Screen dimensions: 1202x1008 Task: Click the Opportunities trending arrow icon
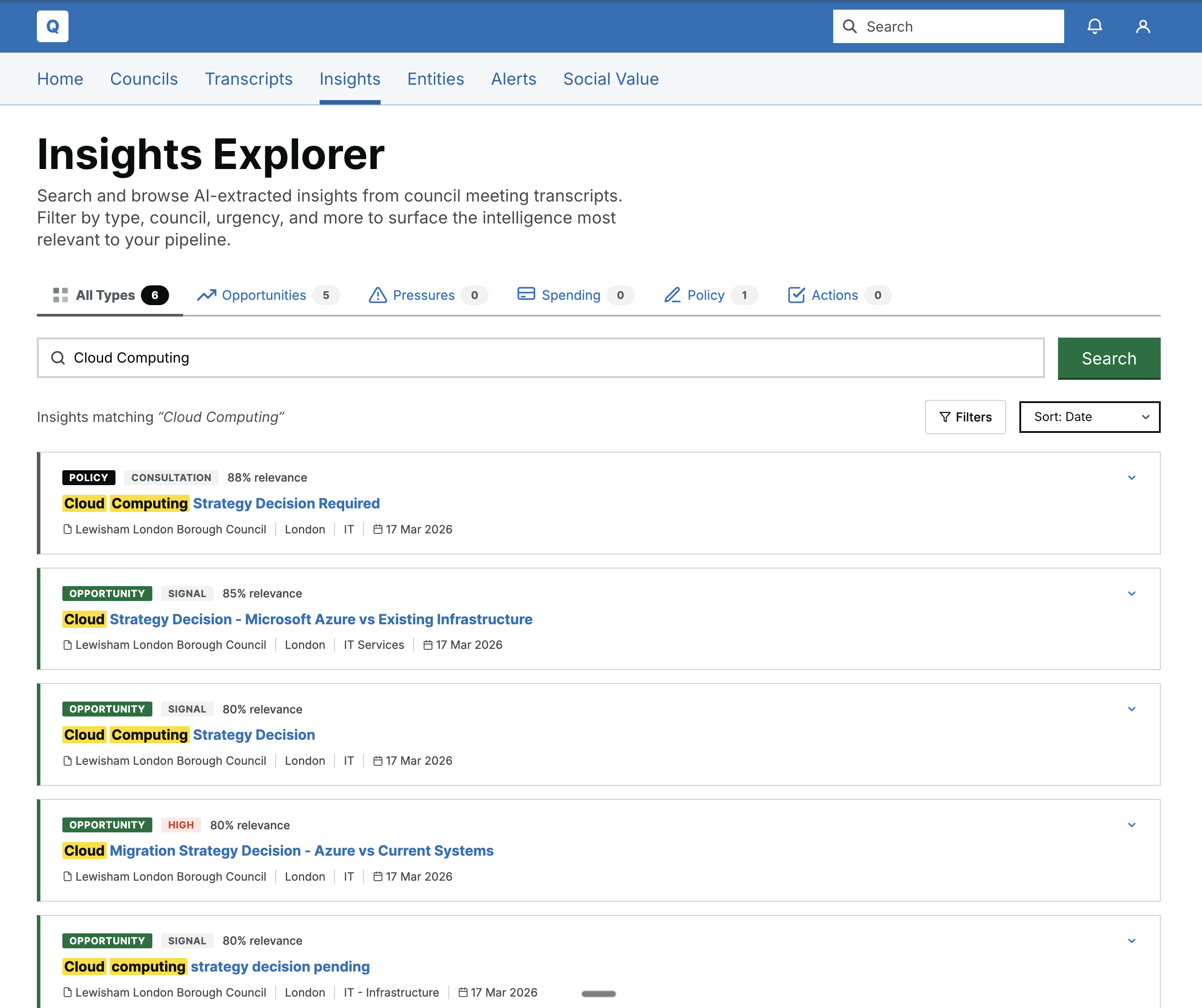coord(207,295)
